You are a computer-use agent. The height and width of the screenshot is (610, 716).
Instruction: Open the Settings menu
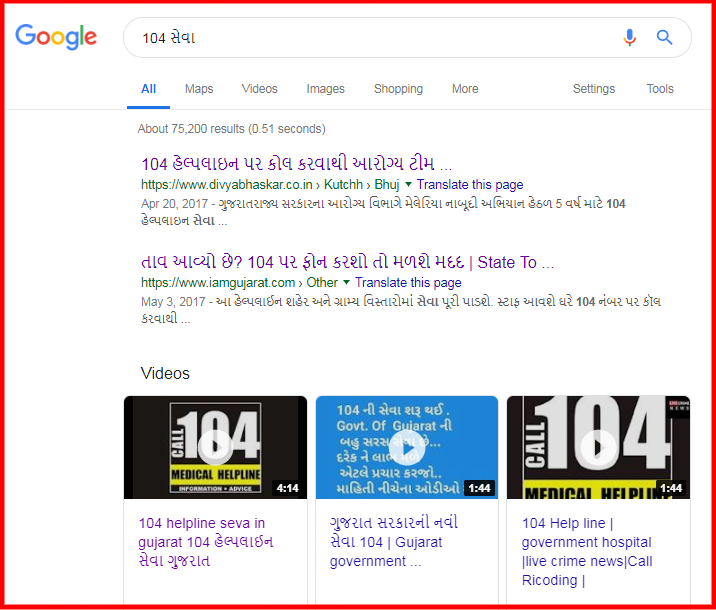pos(594,89)
